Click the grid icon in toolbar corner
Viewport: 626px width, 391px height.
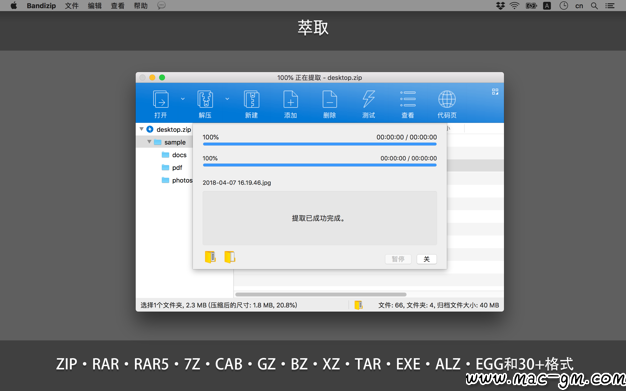[x=495, y=91]
